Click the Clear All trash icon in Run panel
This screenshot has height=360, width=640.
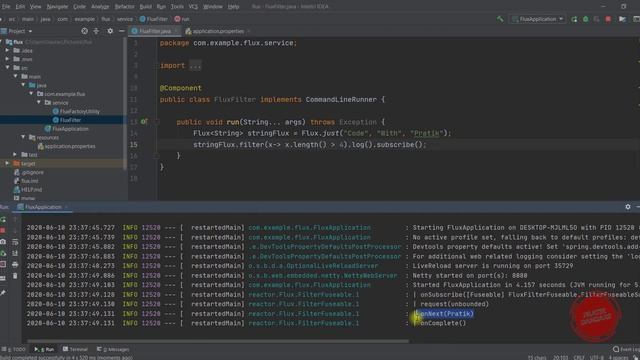click(15, 276)
